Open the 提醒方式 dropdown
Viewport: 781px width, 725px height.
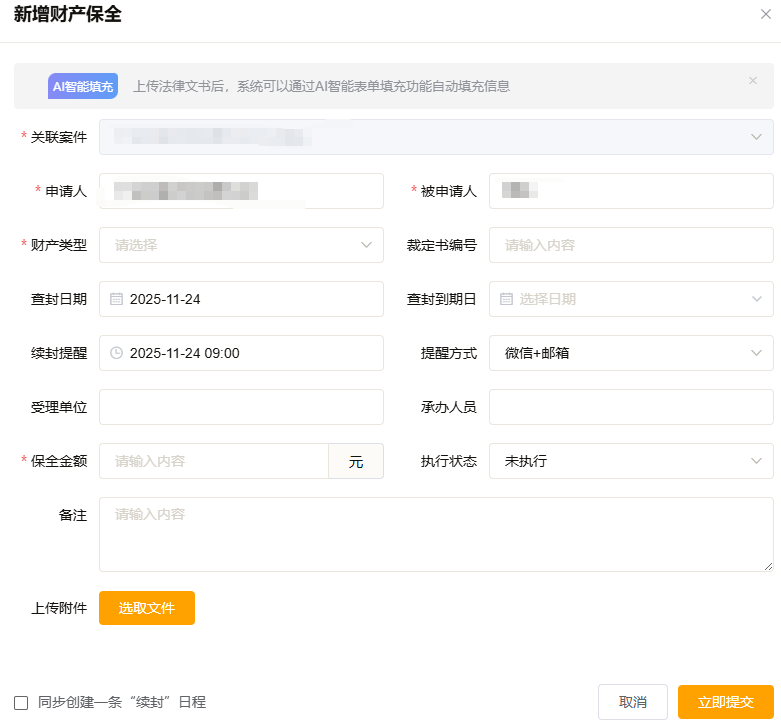(756, 353)
